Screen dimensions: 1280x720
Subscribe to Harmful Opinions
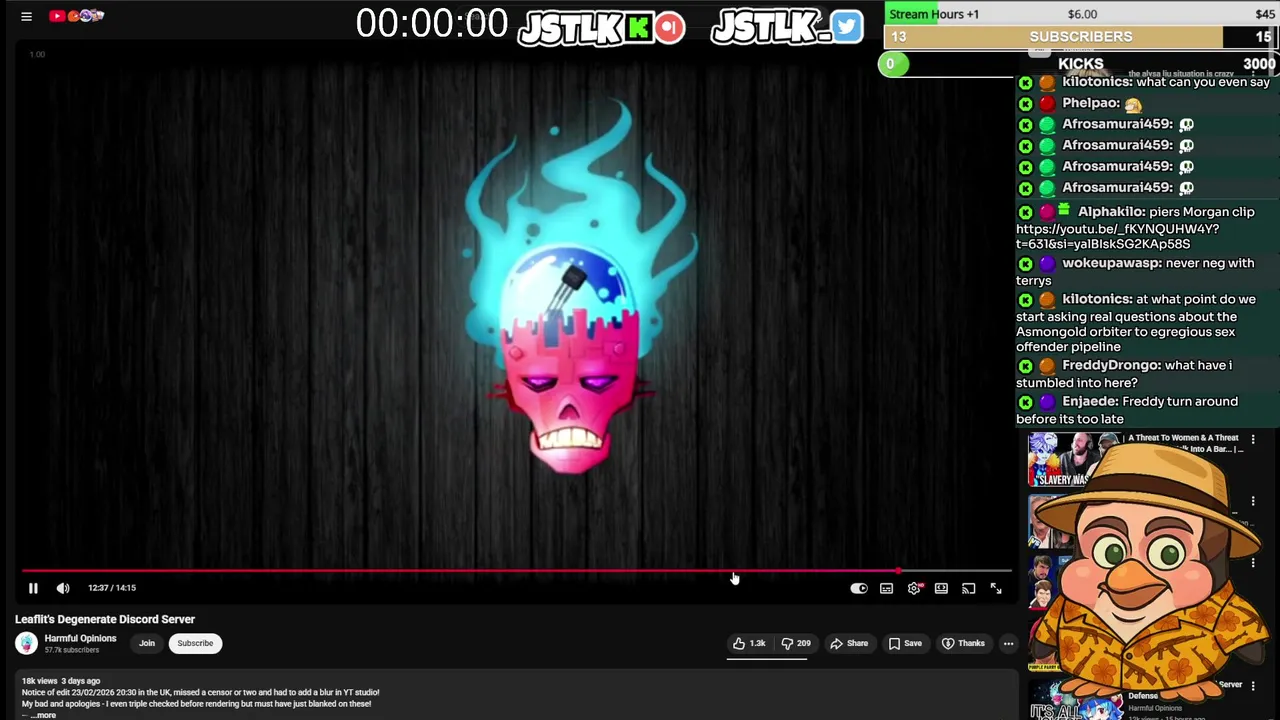click(x=195, y=643)
